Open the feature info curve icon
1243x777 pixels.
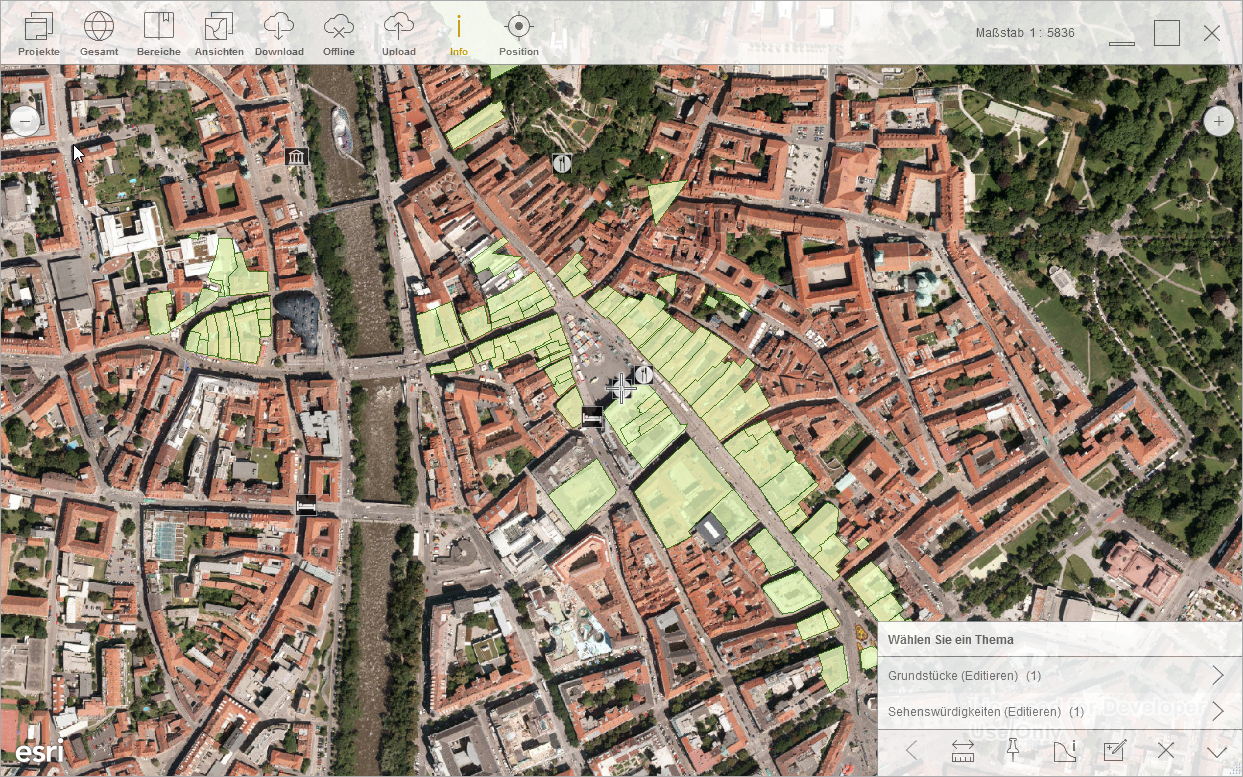[x=1064, y=751]
